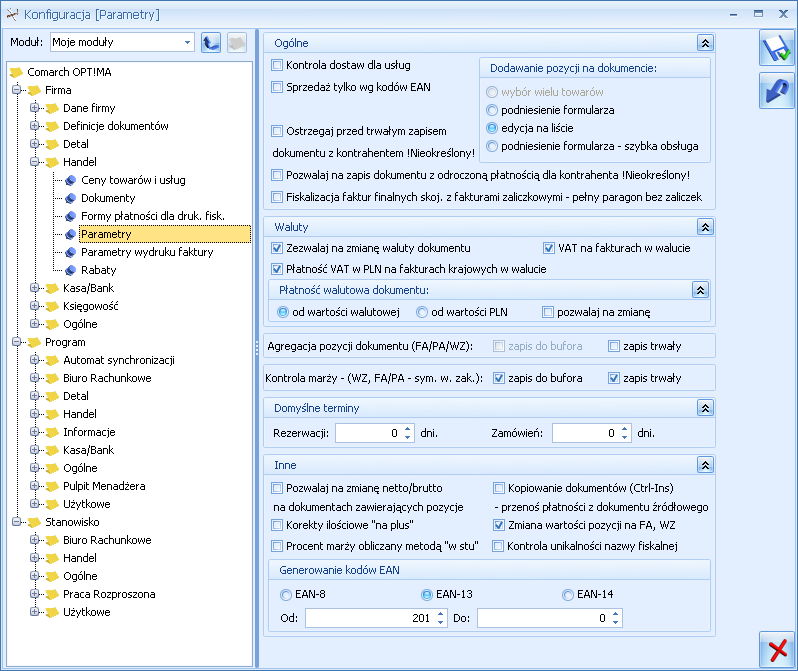
Task: Enable Kontrola dostaw dla usług checkbox
Action: (x=277, y=65)
